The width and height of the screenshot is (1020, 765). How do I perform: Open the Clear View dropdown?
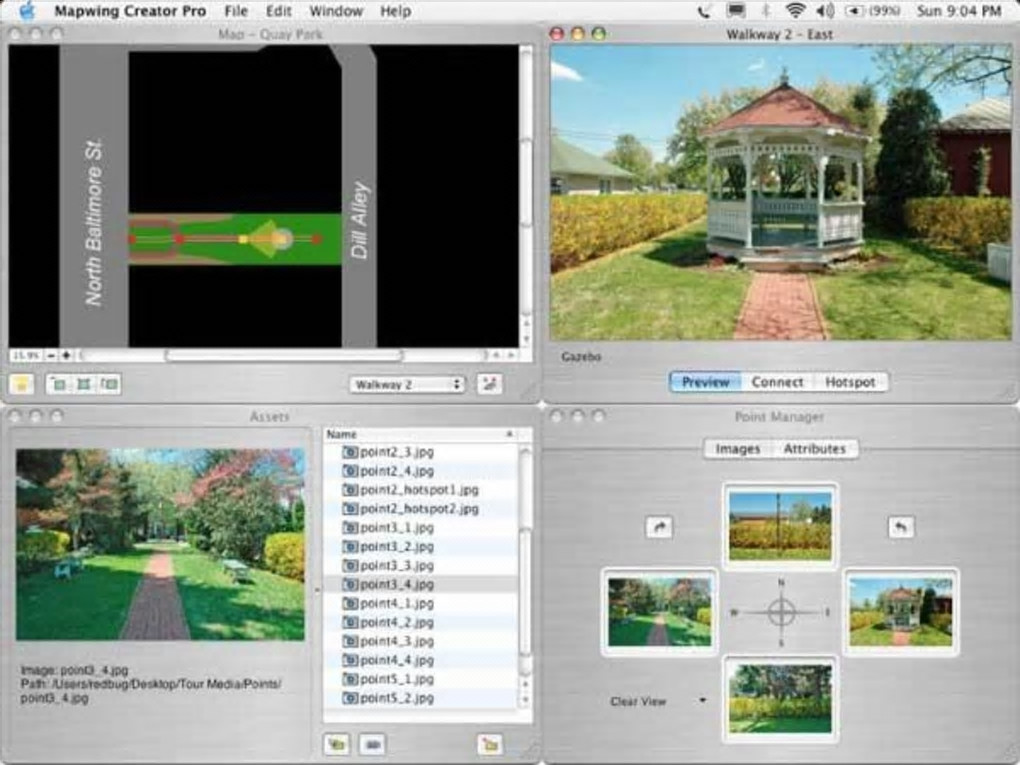(x=658, y=701)
